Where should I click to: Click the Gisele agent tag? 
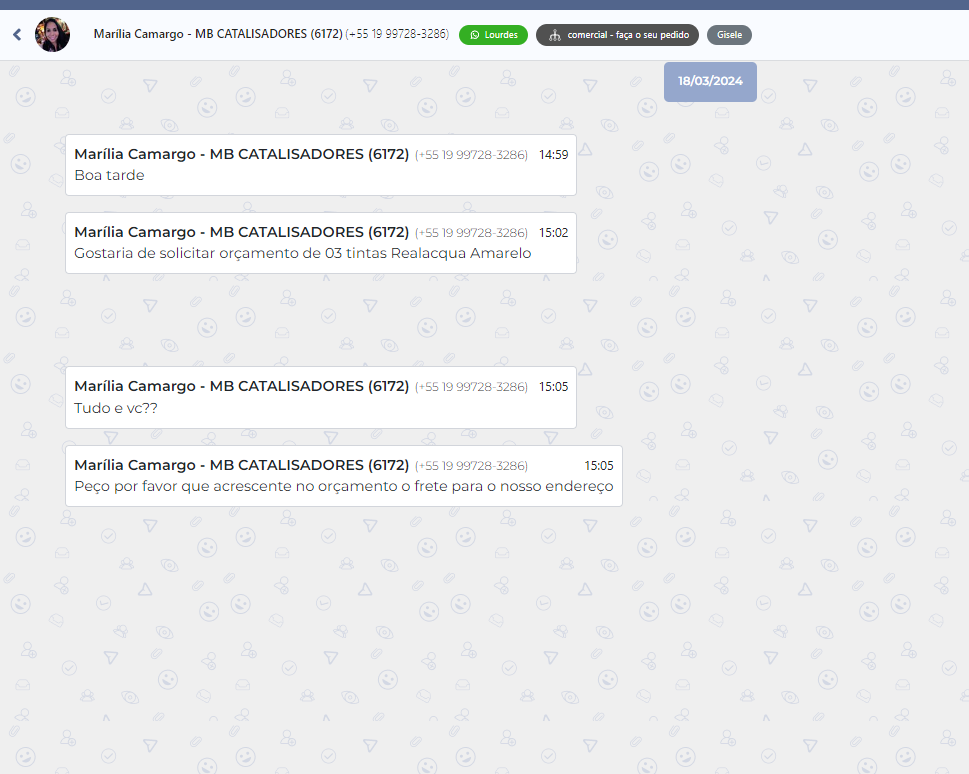click(x=729, y=35)
